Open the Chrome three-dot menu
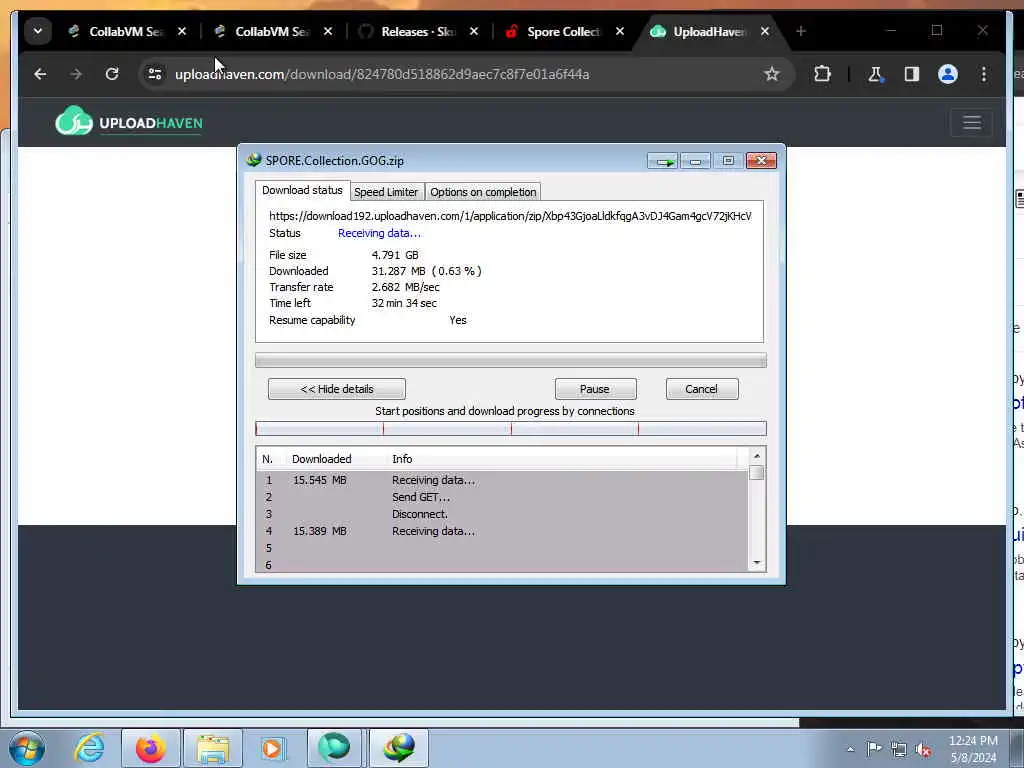 tap(984, 74)
